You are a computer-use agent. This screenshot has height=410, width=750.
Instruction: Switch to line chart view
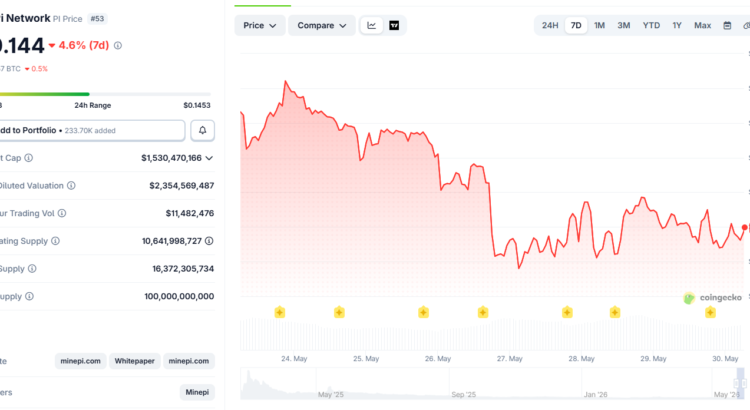click(x=371, y=25)
